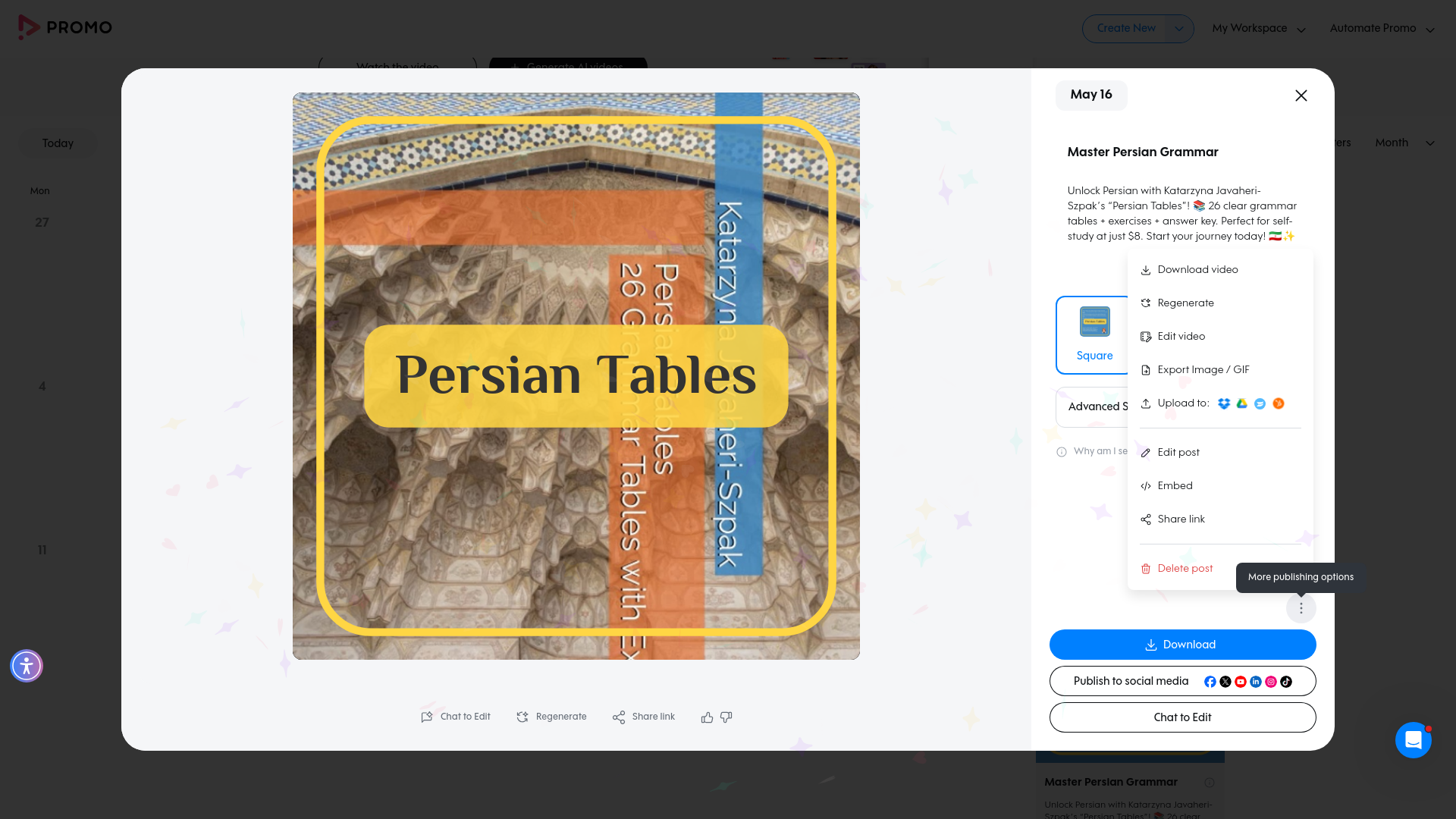Click the TikTok icon in Publish button
Viewport: 1456px width, 819px height.
click(1286, 682)
